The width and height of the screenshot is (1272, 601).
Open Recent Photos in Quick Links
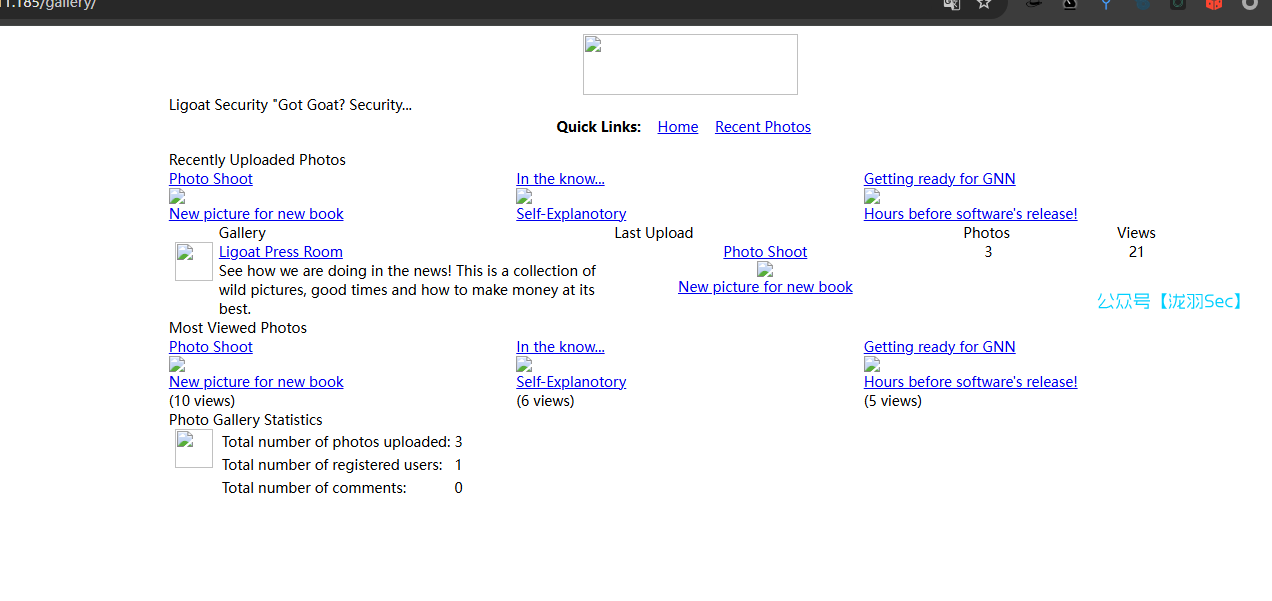(762, 127)
